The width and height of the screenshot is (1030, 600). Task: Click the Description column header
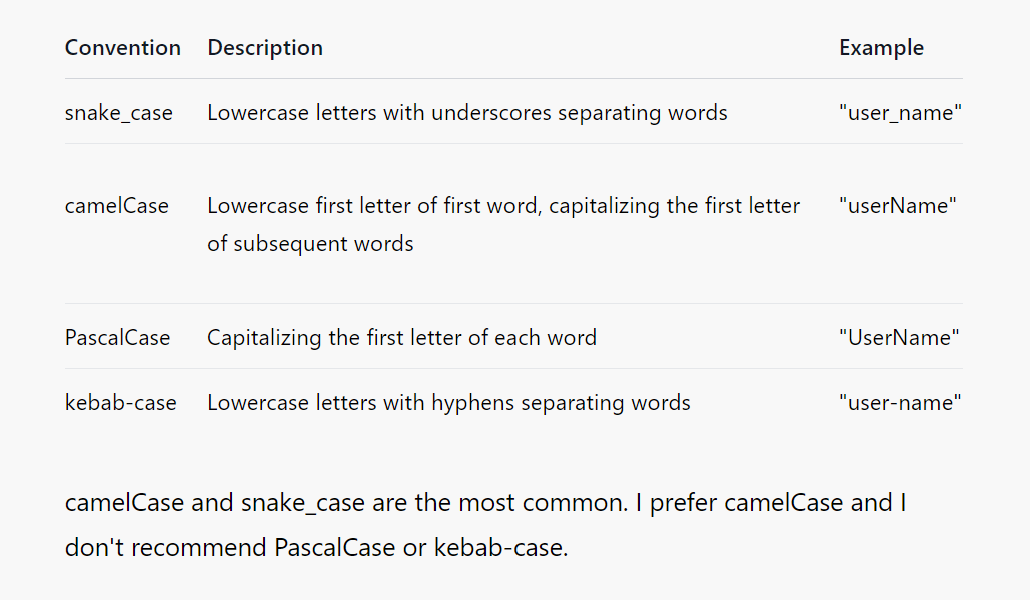[265, 47]
